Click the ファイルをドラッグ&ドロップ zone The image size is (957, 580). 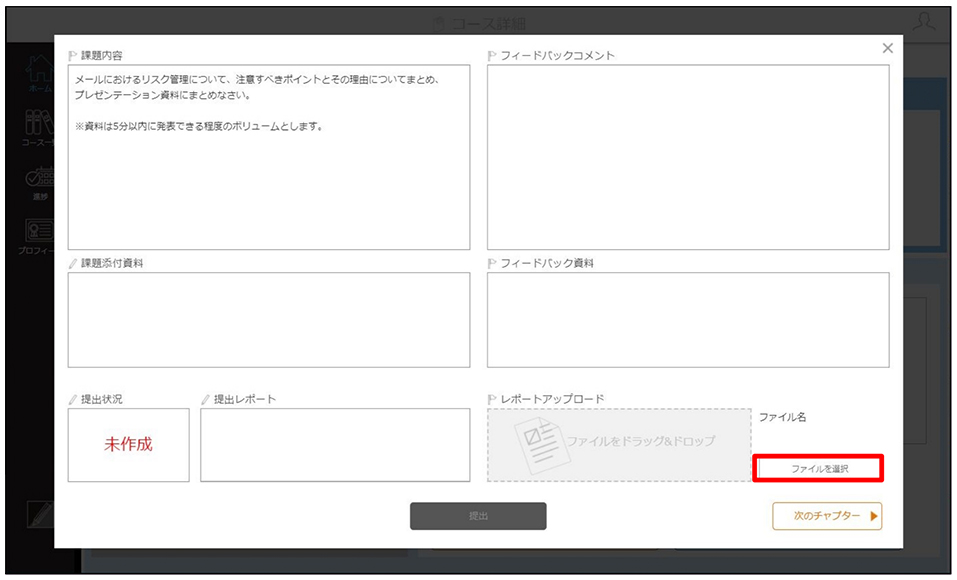point(619,445)
